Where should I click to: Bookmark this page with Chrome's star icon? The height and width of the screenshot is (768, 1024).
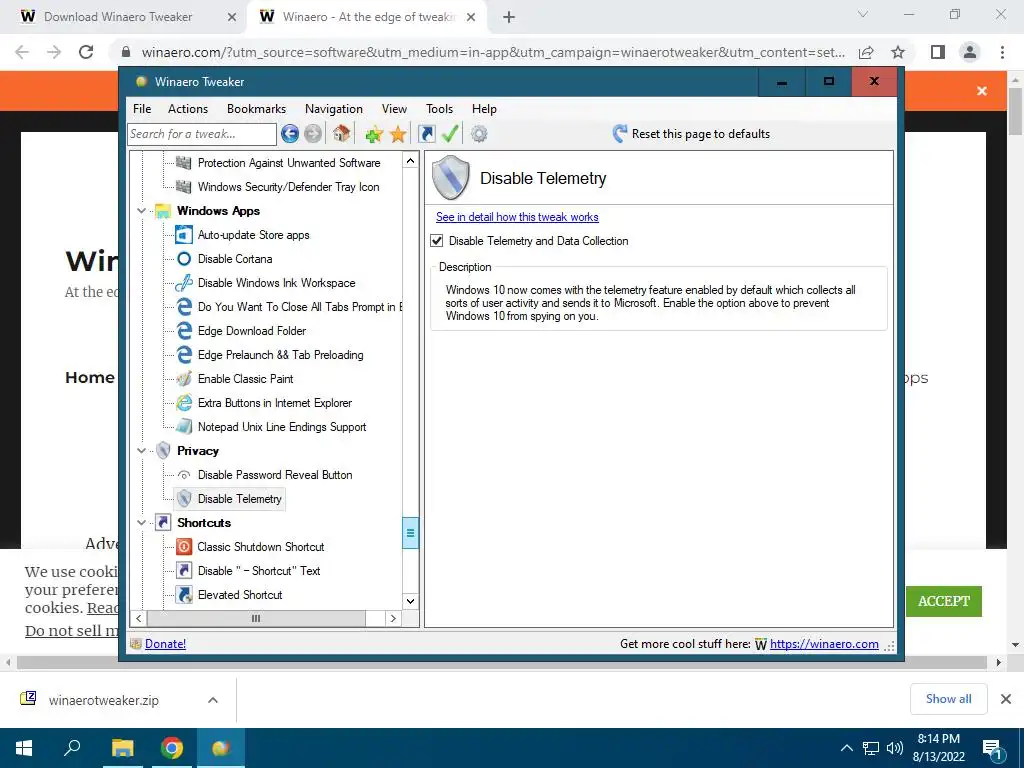tap(898, 52)
